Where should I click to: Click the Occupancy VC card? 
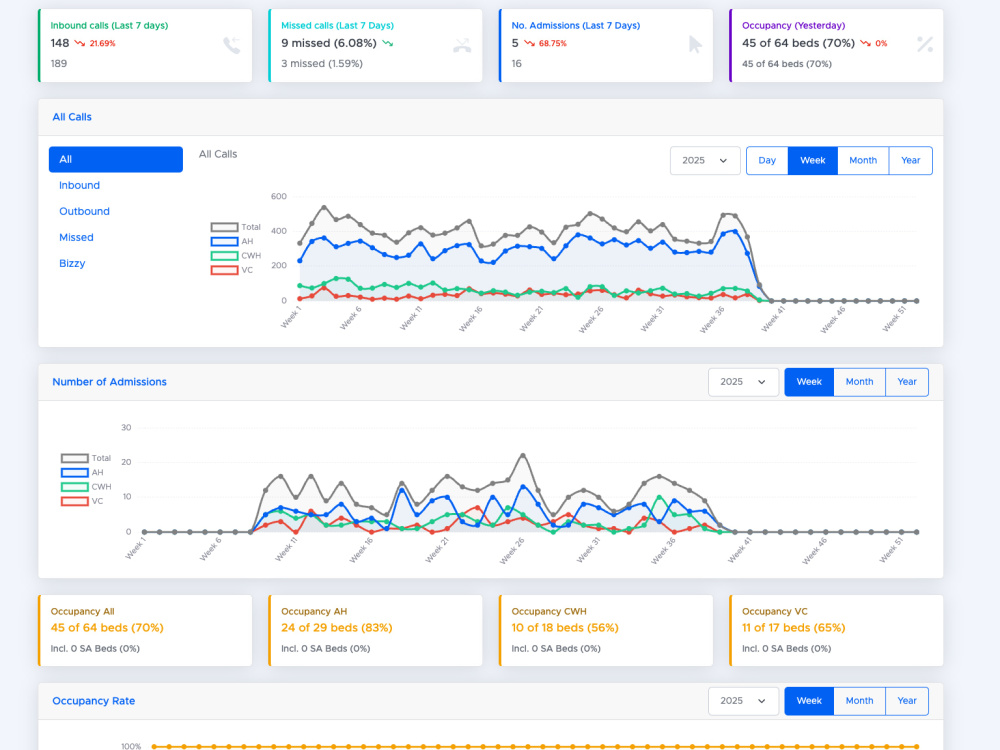(x=836, y=631)
